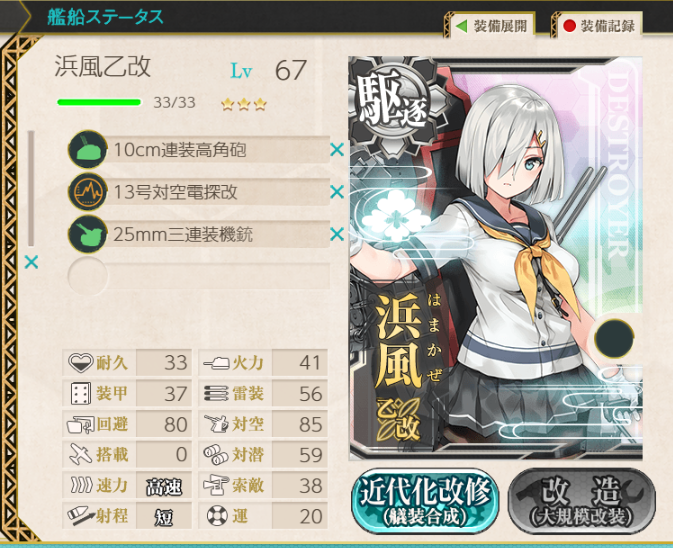673x548 pixels.
Task: Click the 運 luck lifebuoy icon
Action: (217, 516)
